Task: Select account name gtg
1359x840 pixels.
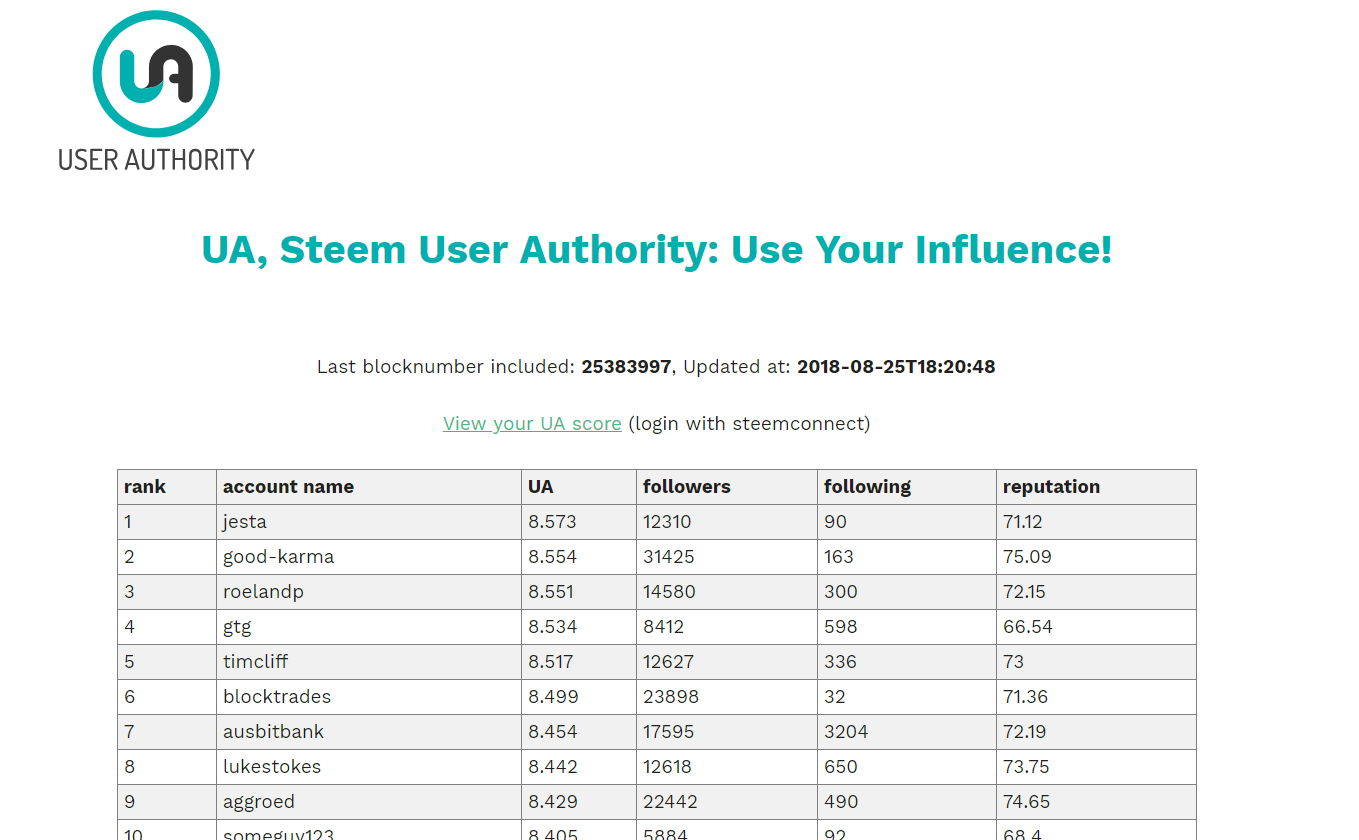Action: 237,627
